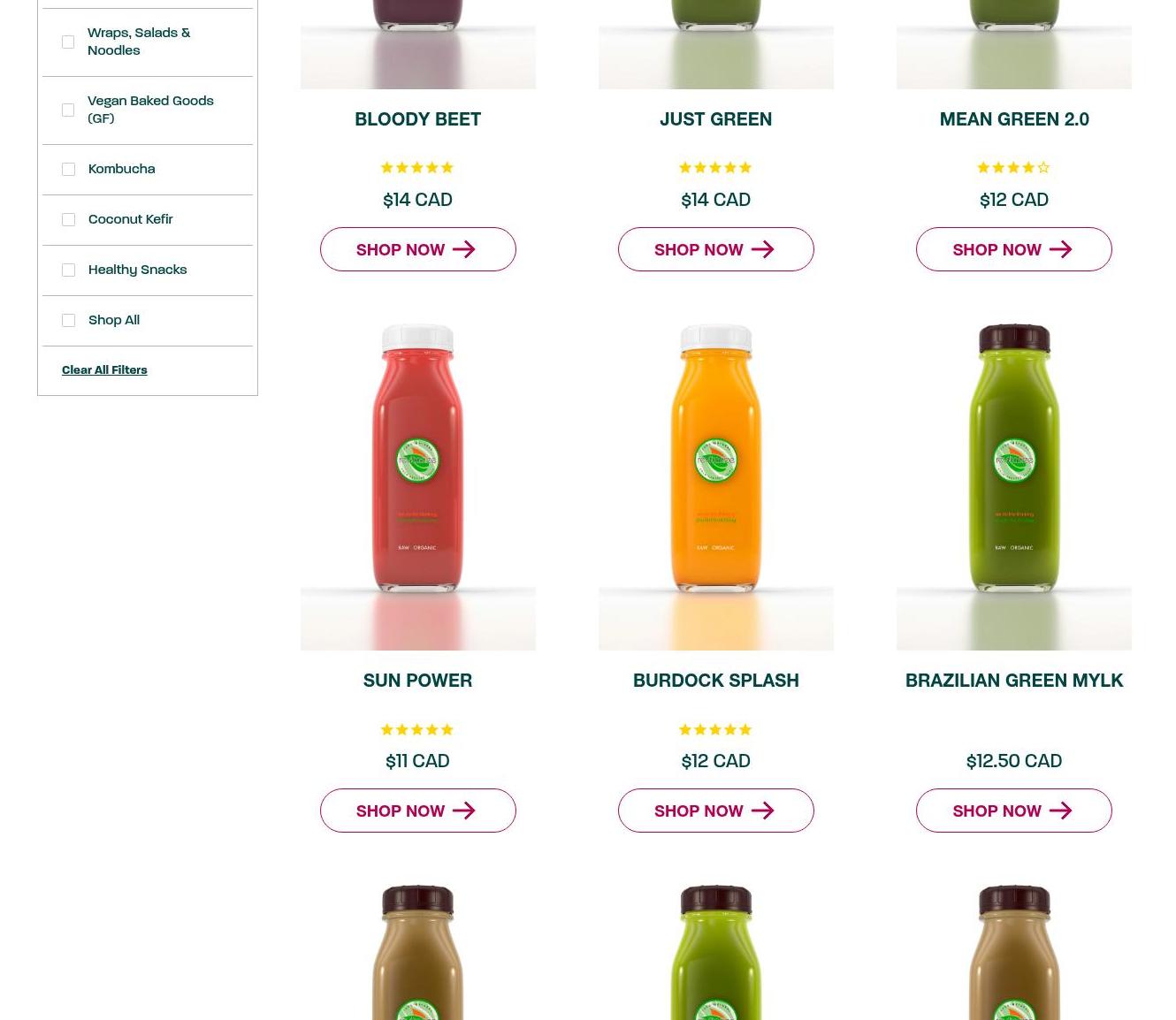Click the arrow icon in Sun Power's Shop Now
1176x1020 pixels.
pyautogui.click(x=464, y=811)
